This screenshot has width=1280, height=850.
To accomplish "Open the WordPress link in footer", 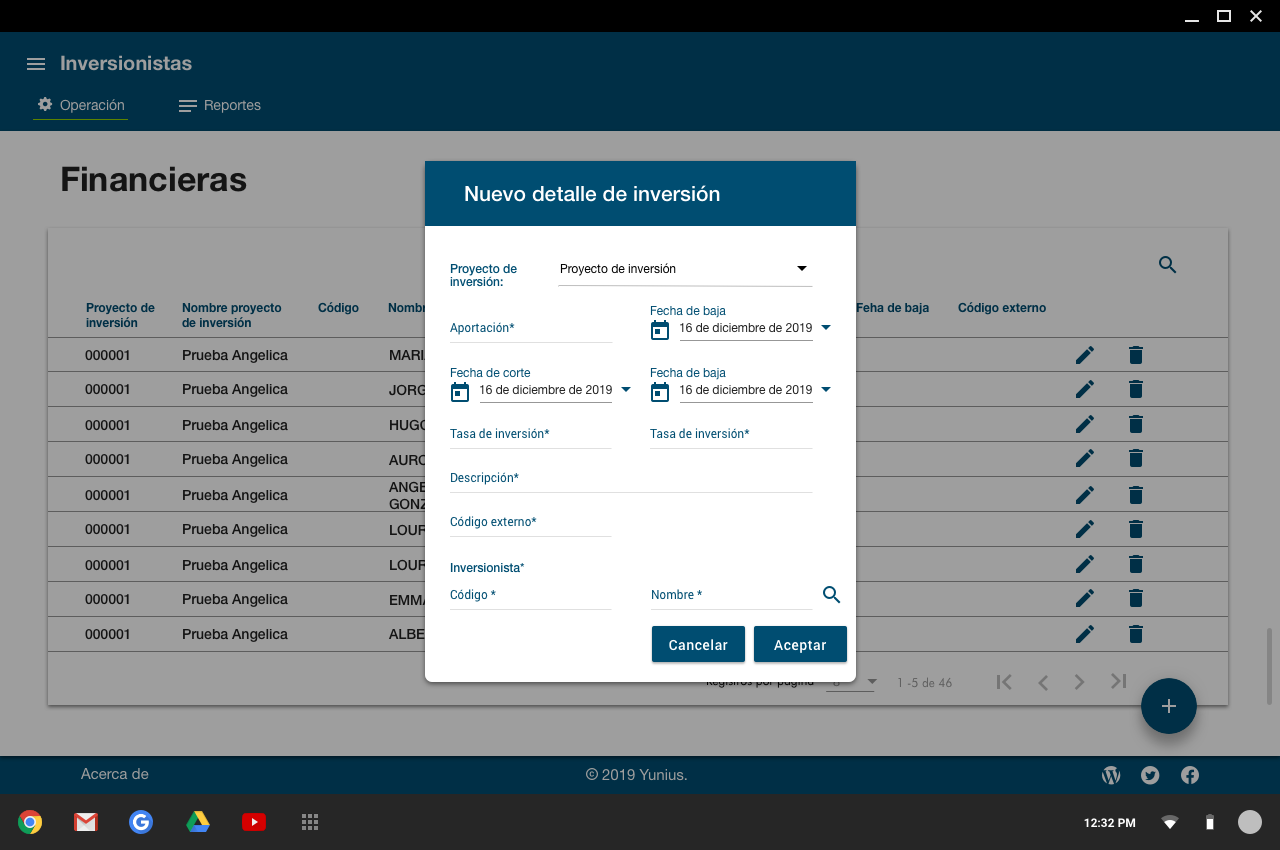I will [1110, 775].
